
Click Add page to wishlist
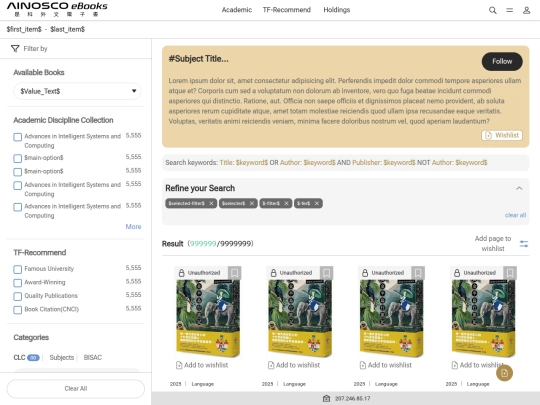493,243
